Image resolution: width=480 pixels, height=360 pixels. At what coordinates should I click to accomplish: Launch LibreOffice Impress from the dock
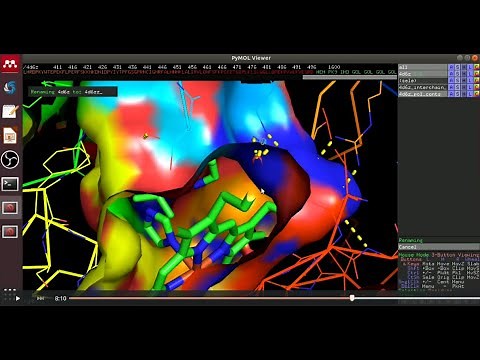(10, 136)
